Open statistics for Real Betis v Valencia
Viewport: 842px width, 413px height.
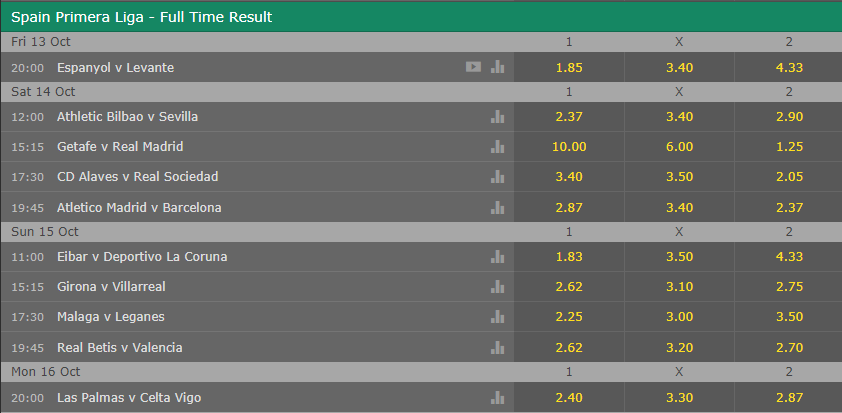coord(497,347)
